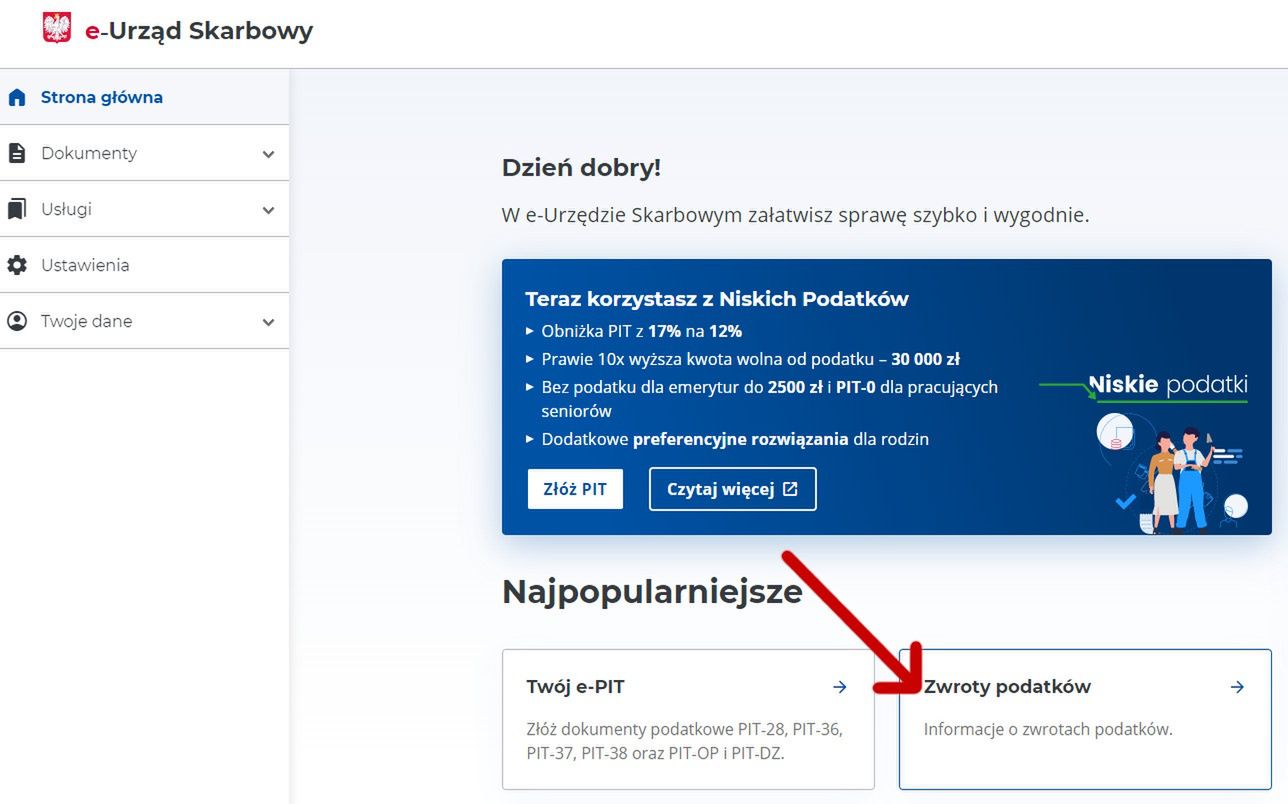
Task: Expand the Twoje dane sidebar section
Action: point(267,322)
